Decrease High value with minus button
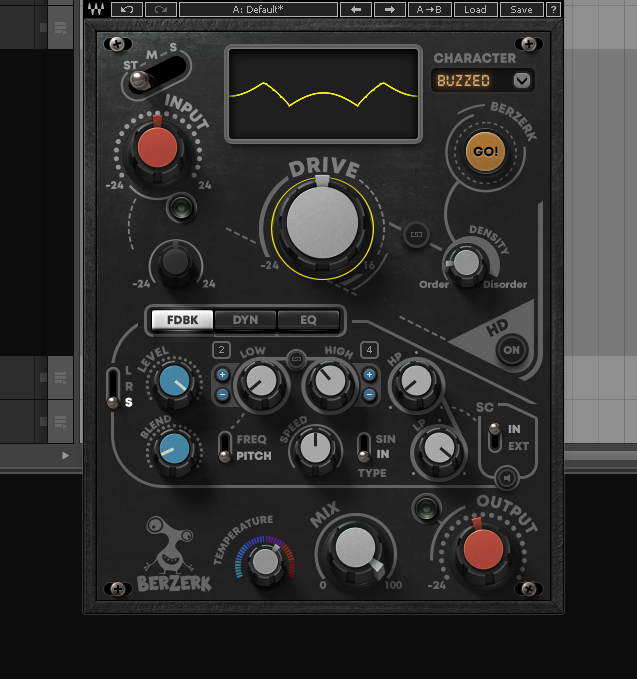Screen dimensions: 637x679 (x=369, y=394)
